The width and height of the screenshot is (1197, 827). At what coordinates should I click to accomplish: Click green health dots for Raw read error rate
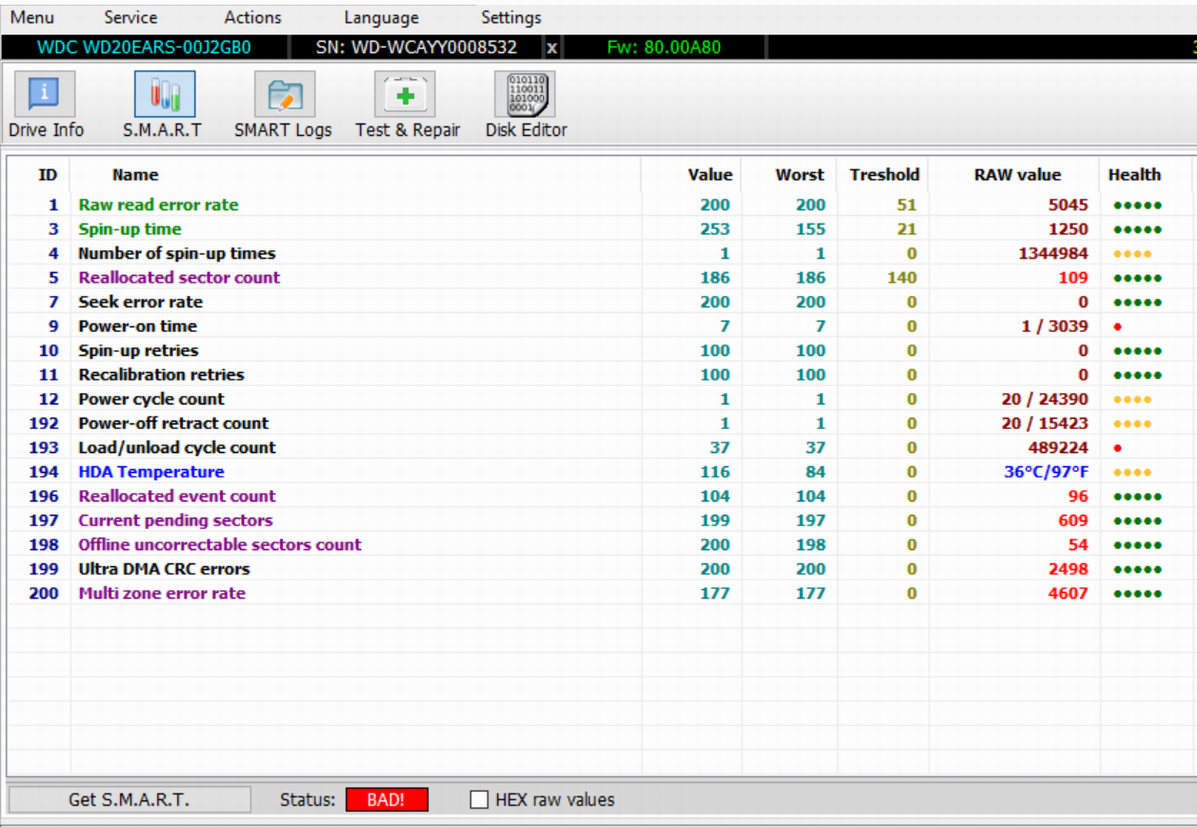(x=1137, y=205)
